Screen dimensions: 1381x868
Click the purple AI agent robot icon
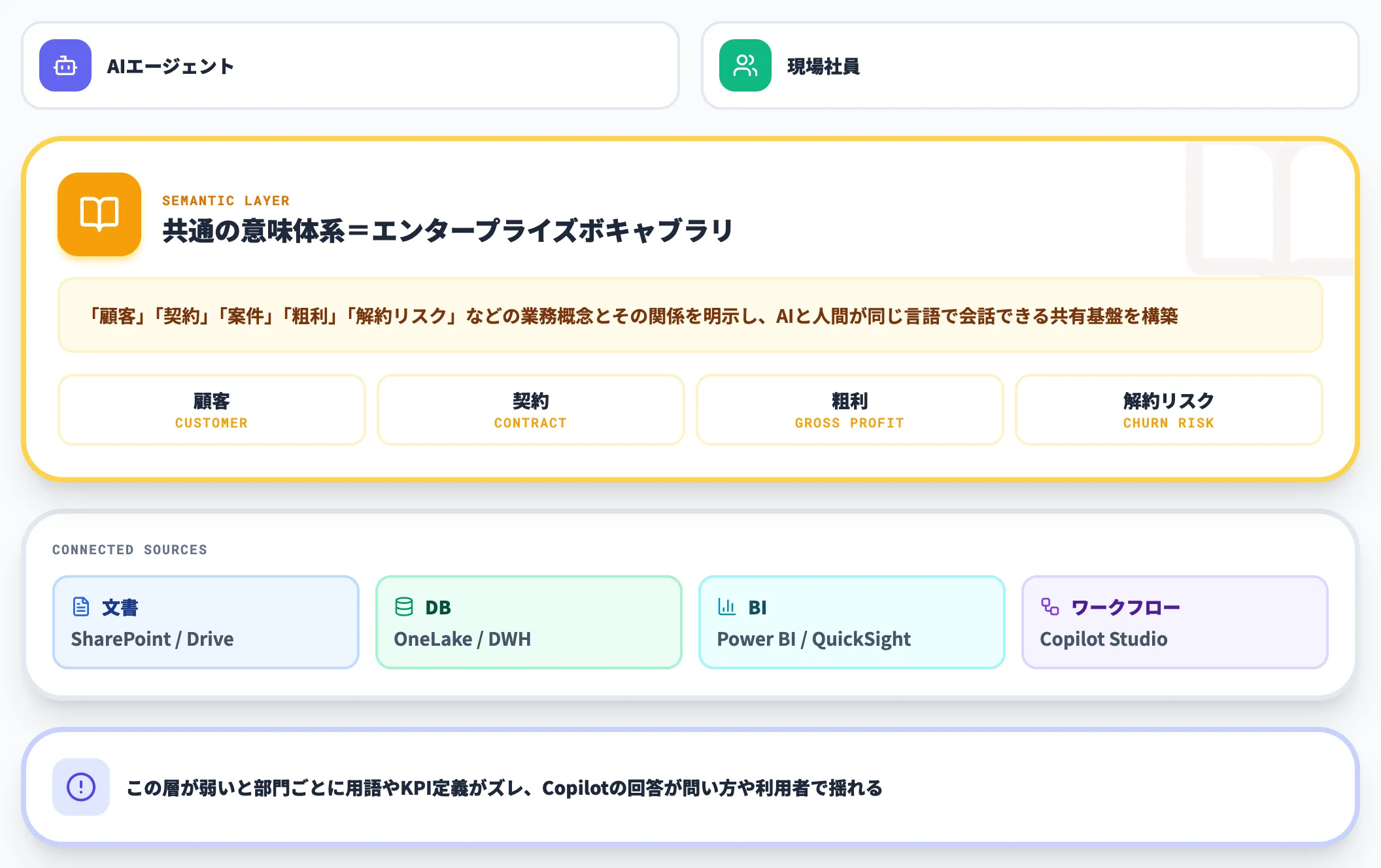[x=65, y=65]
